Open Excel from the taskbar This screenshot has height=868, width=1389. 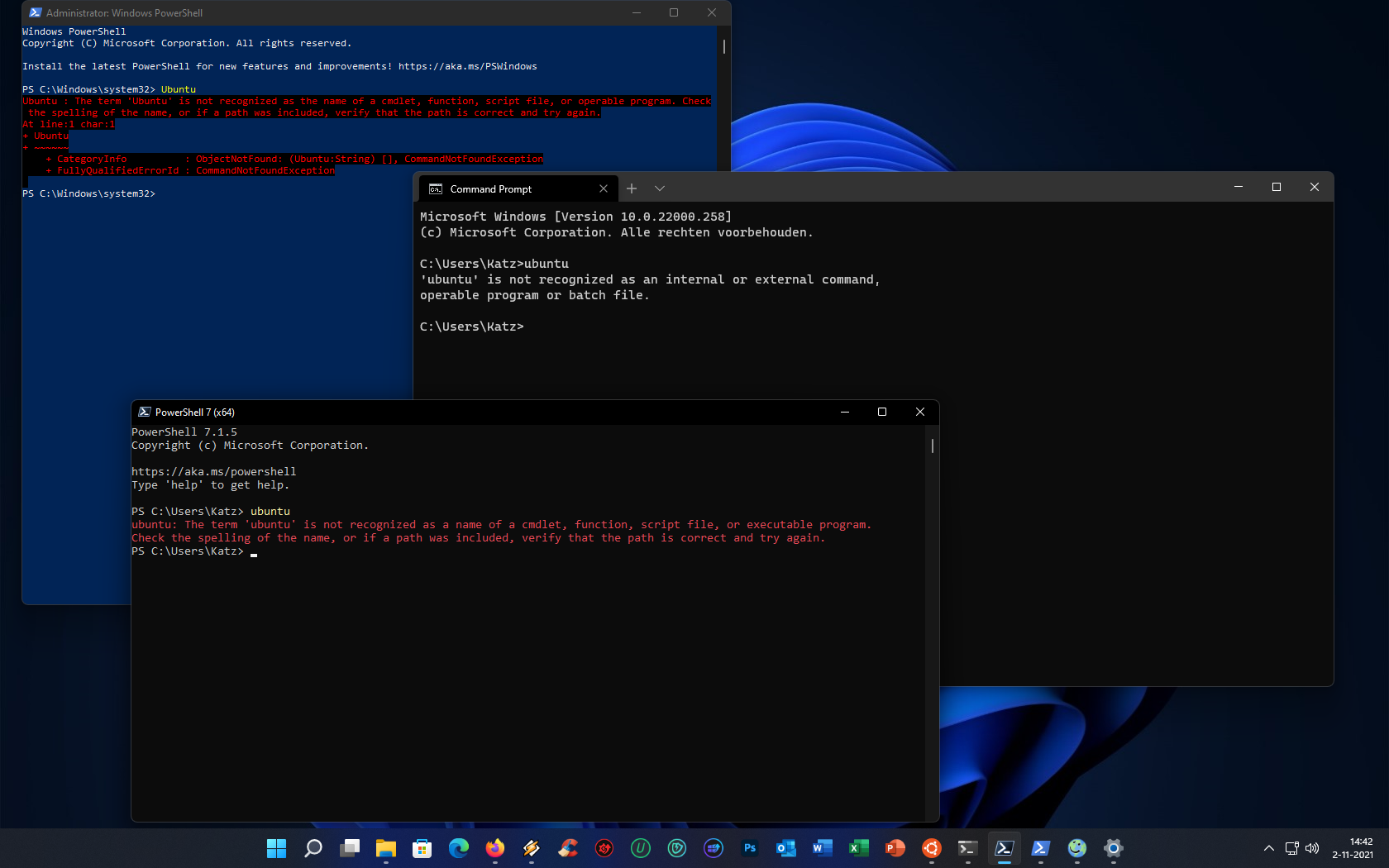click(x=859, y=848)
